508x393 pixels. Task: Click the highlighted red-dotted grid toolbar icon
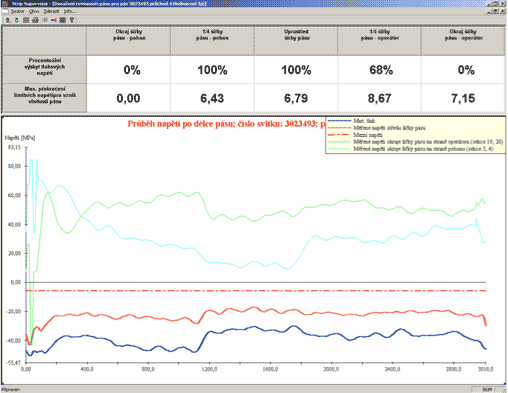[x=62, y=20]
